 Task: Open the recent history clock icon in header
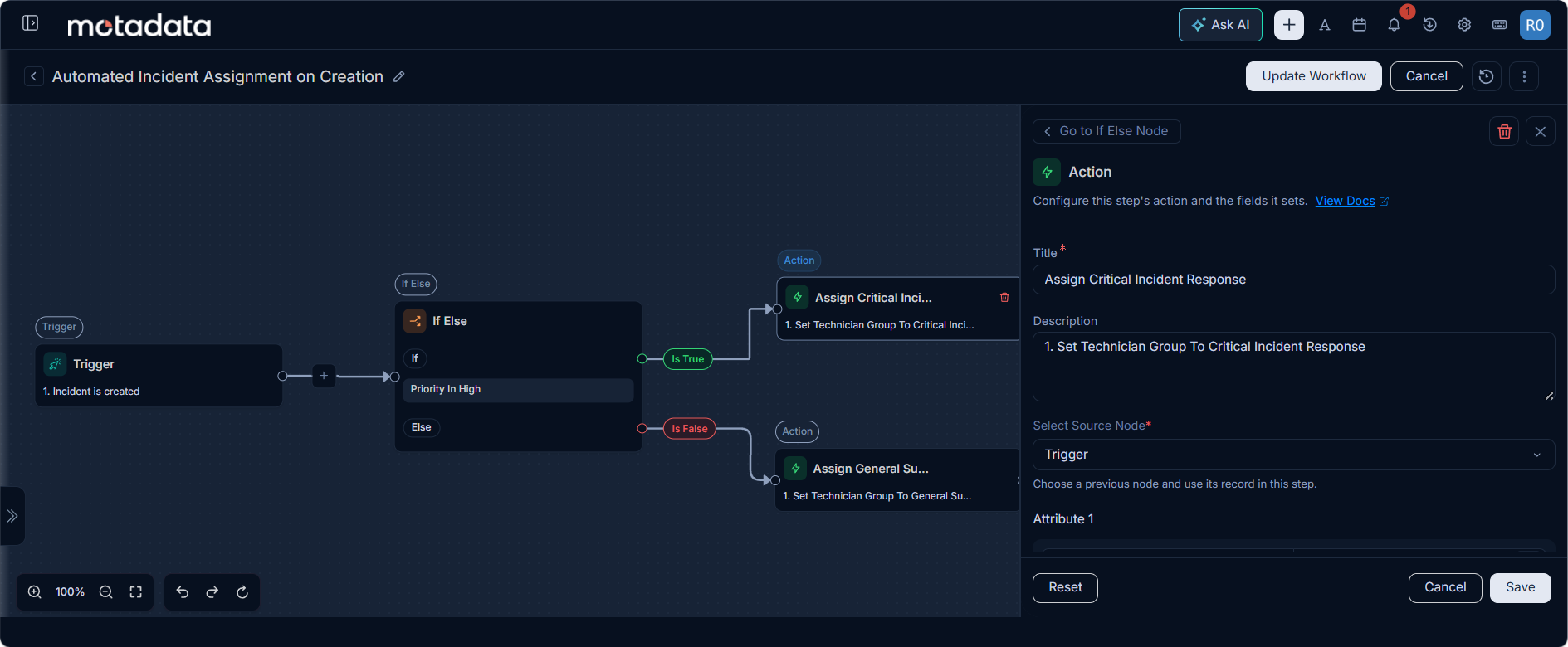point(1429,25)
